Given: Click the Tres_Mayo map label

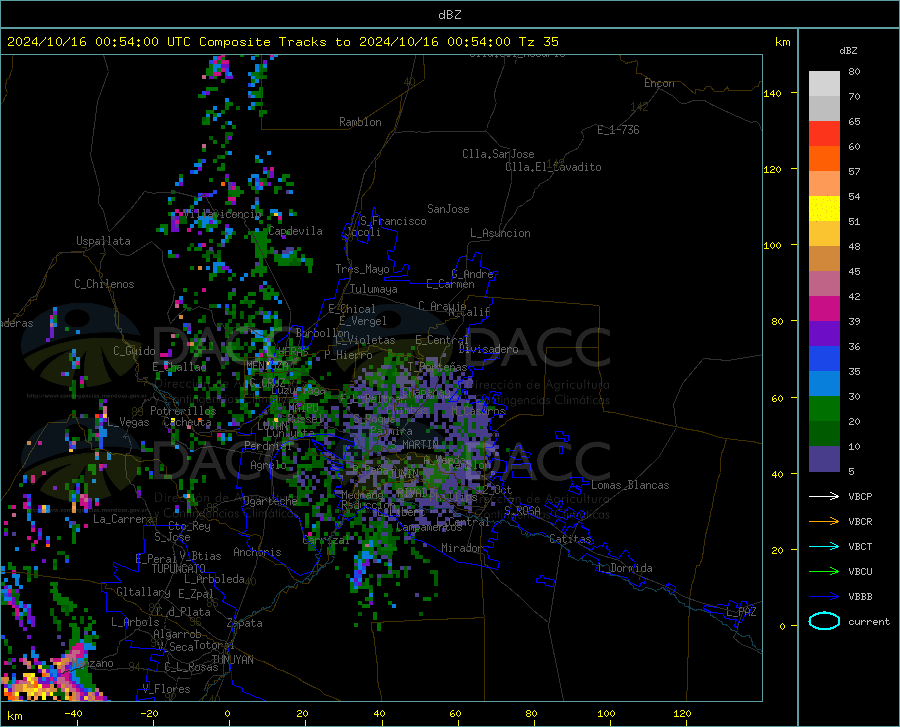Looking at the screenshot, I should pos(362,269).
